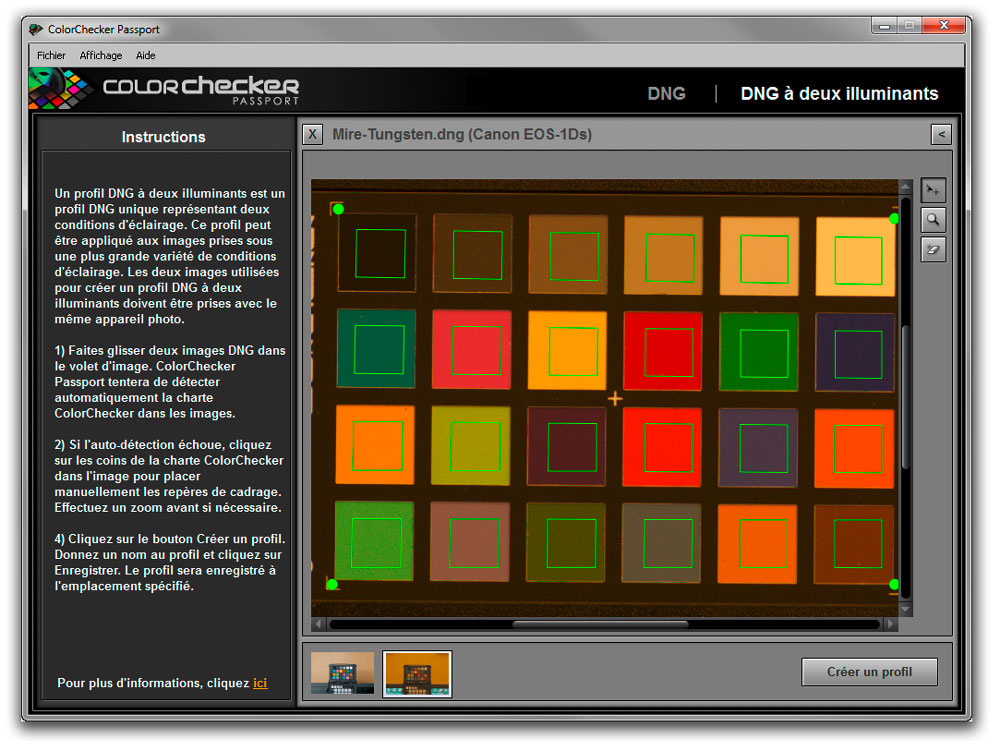Viewport: 1000px width, 751px height.
Task: Select the orange tungsten chart thumbnail
Action: click(x=417, y=674)
